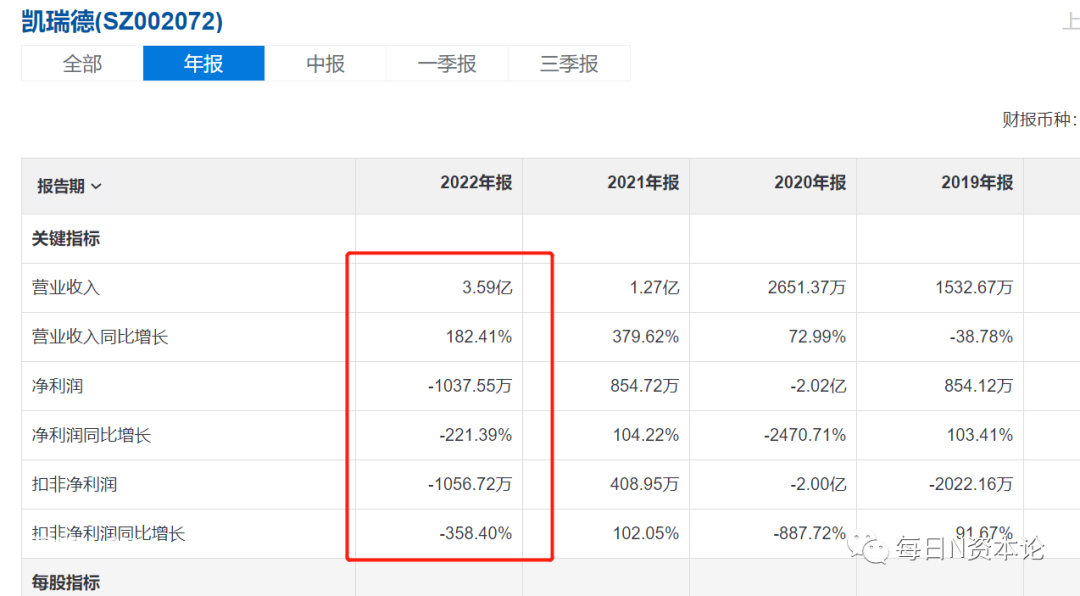Click the 2020年报 column header
1080x596 pixels.
point(810,183)
